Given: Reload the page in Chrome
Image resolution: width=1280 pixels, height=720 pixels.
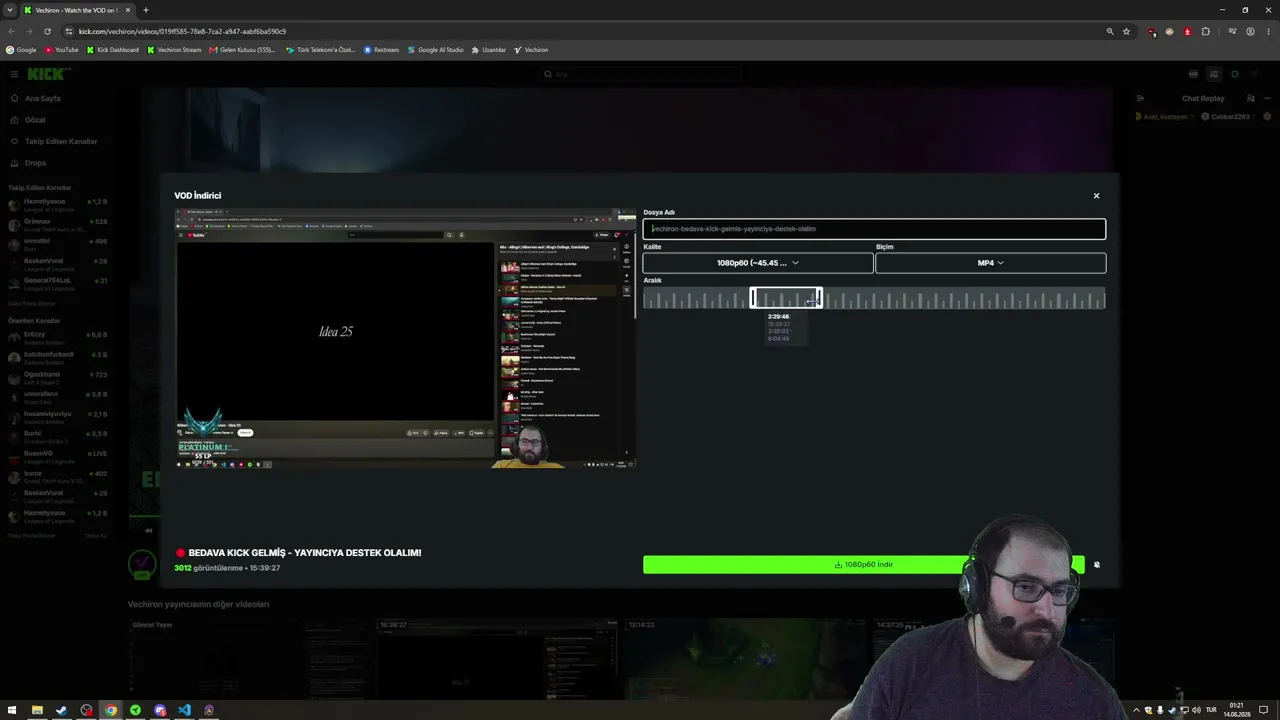Looking at the screenshot, I should pyautogui.click(x=47, y=31).
